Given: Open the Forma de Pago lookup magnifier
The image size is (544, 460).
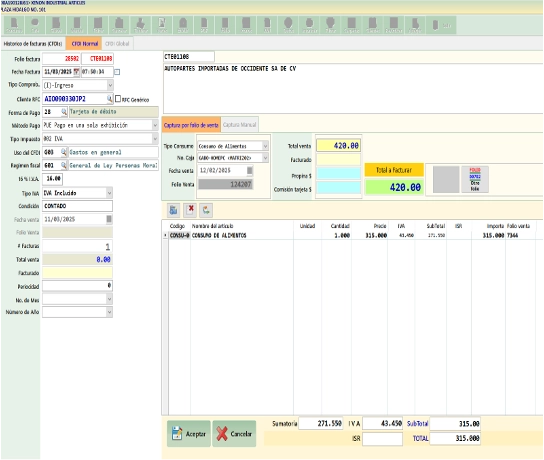Looking at the screenshot, I should tap(64, 112).
